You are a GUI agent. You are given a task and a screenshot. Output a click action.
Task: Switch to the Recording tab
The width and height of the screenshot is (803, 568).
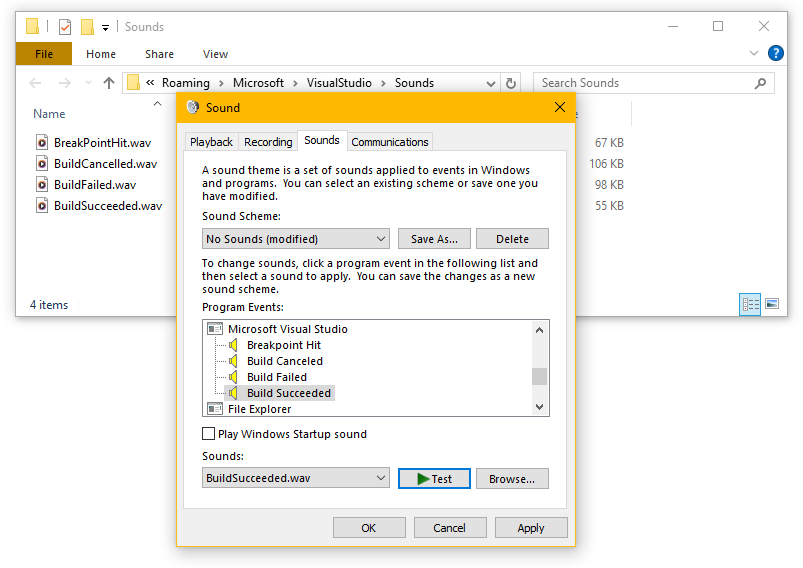(x=268, y=142)
